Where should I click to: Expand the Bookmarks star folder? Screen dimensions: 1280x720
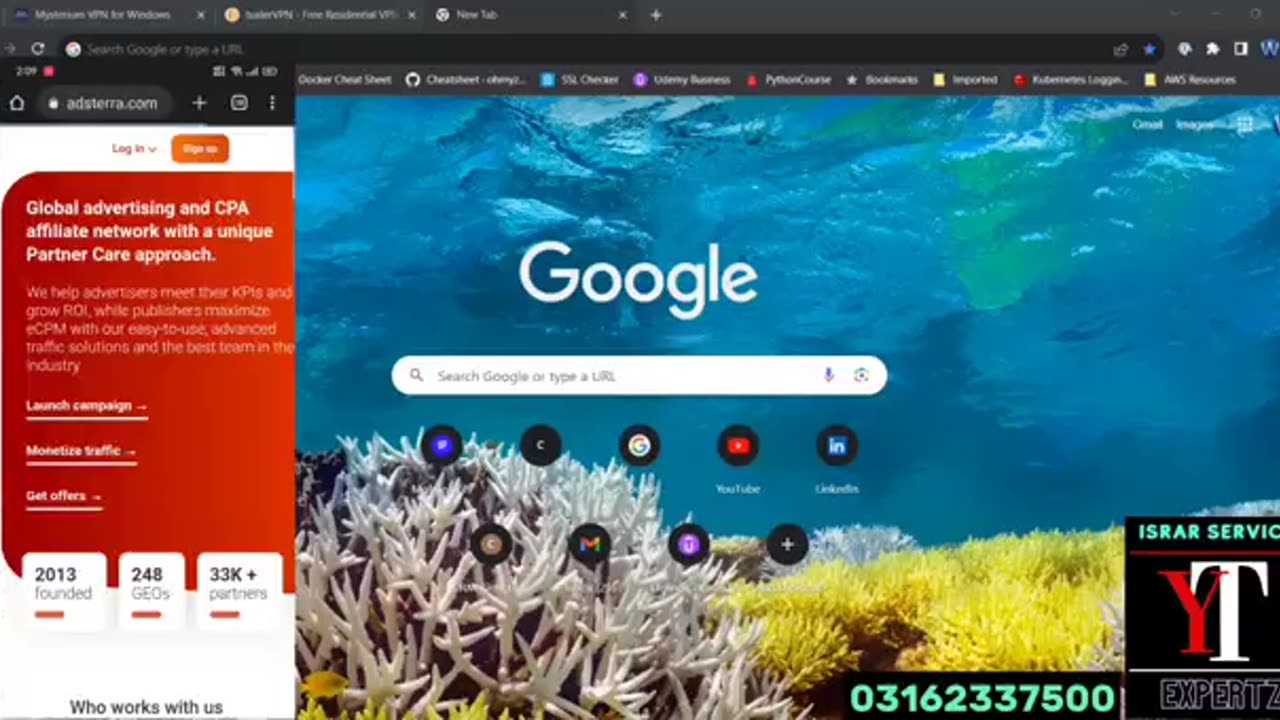882,79
